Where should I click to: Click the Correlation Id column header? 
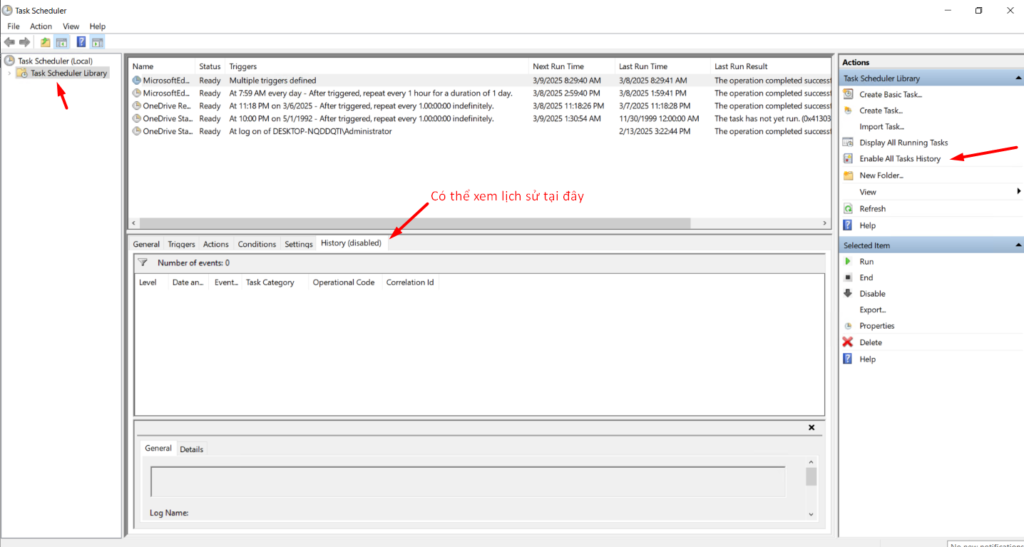[410, 283]
